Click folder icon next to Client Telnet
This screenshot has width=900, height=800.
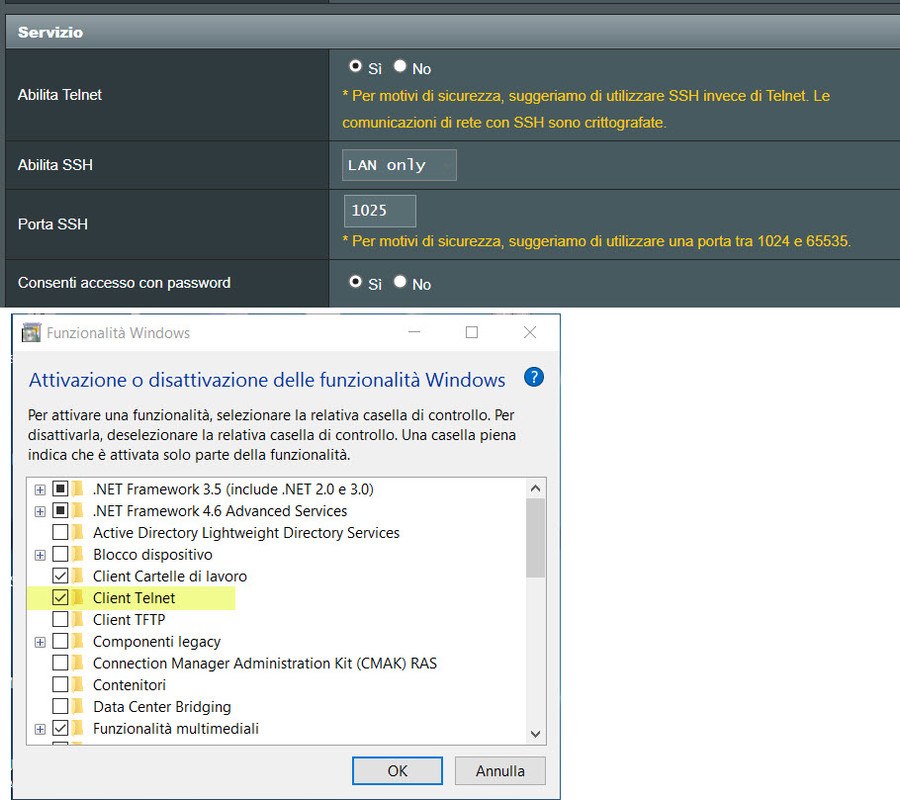coord(78,597)
